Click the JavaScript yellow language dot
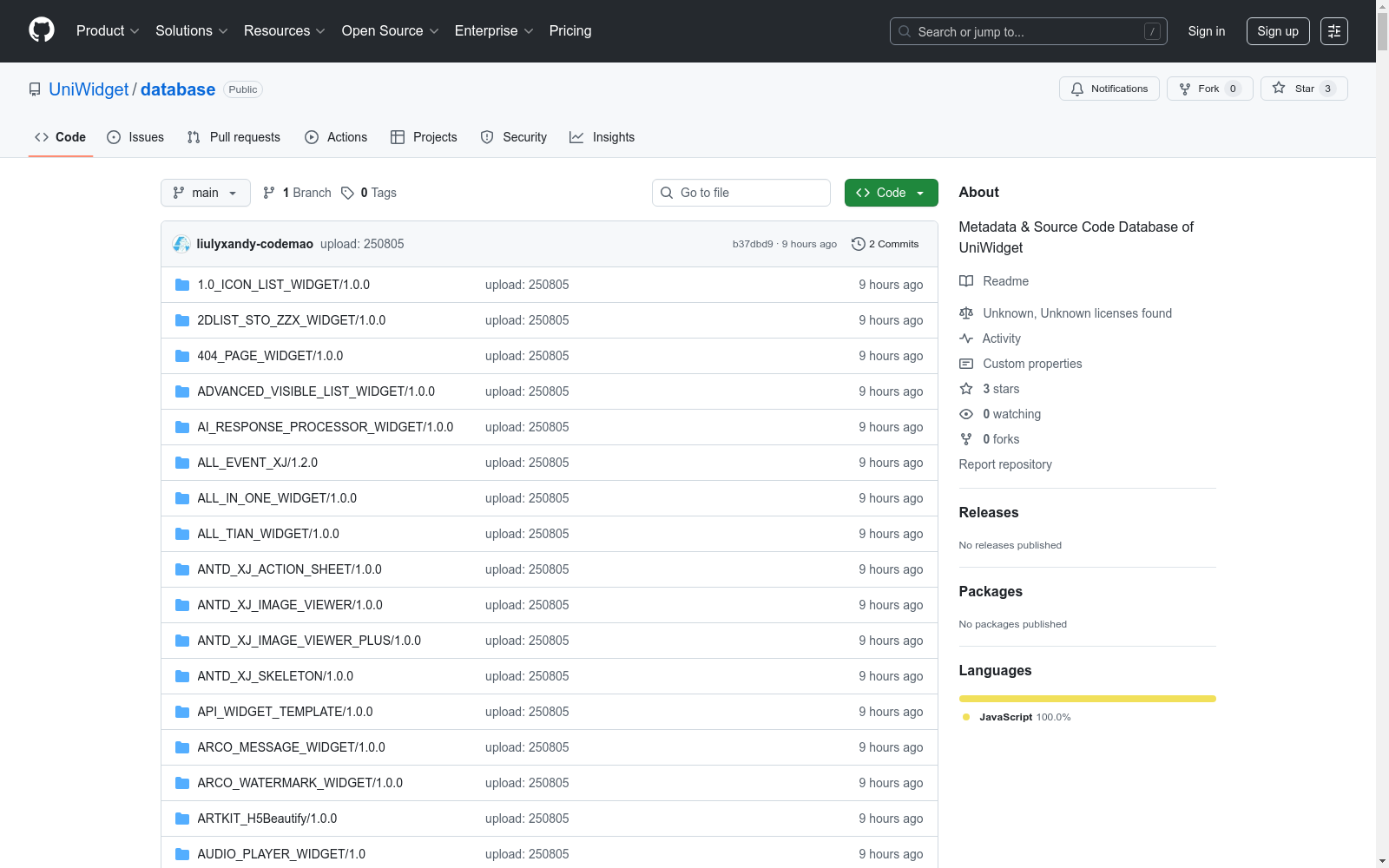 [x=966, y=717]
